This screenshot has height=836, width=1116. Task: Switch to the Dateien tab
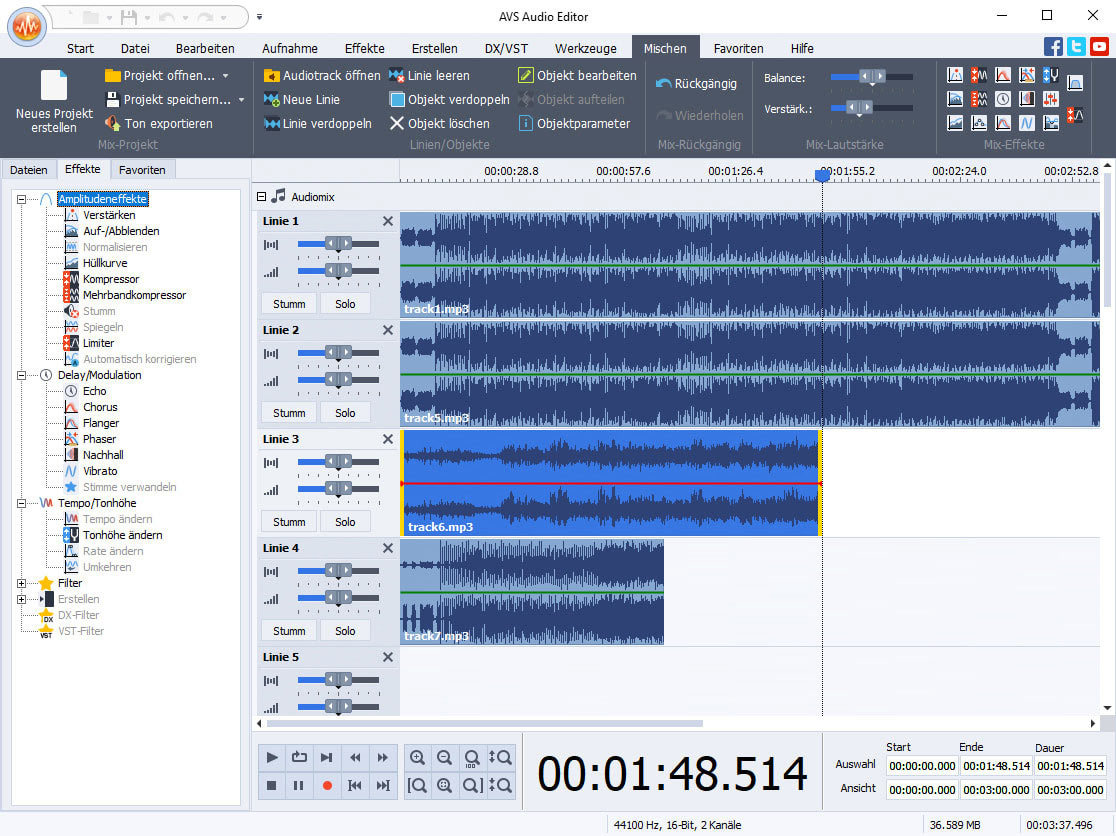pos(28,169)
